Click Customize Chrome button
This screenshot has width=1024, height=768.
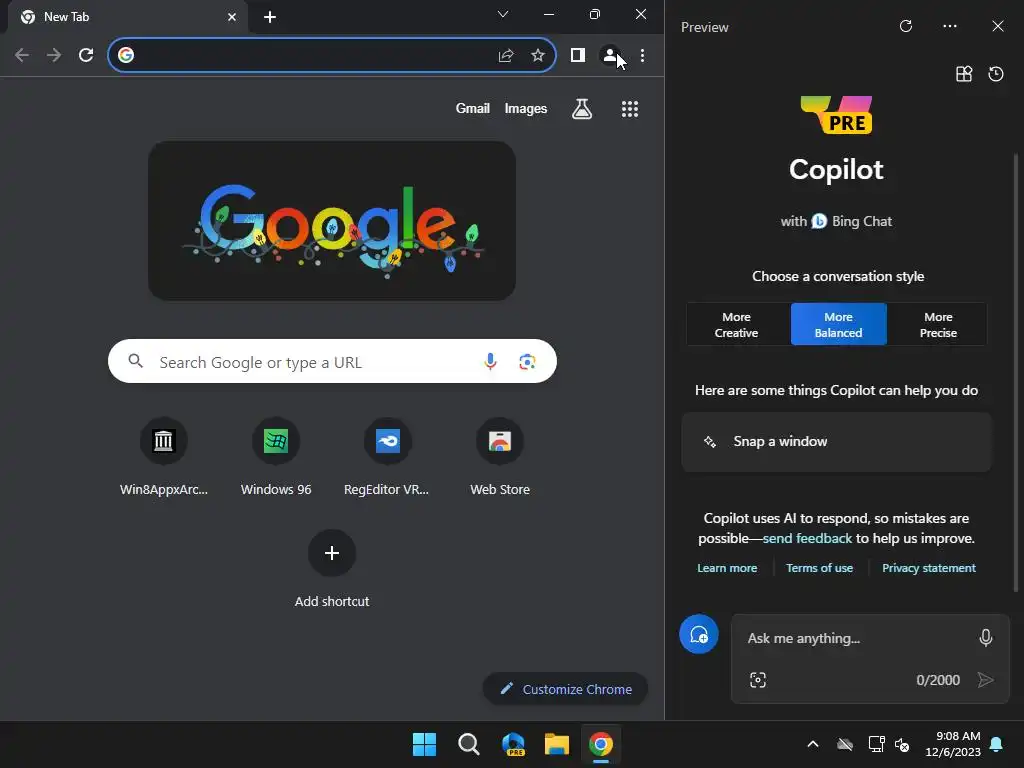pos(566,689)
